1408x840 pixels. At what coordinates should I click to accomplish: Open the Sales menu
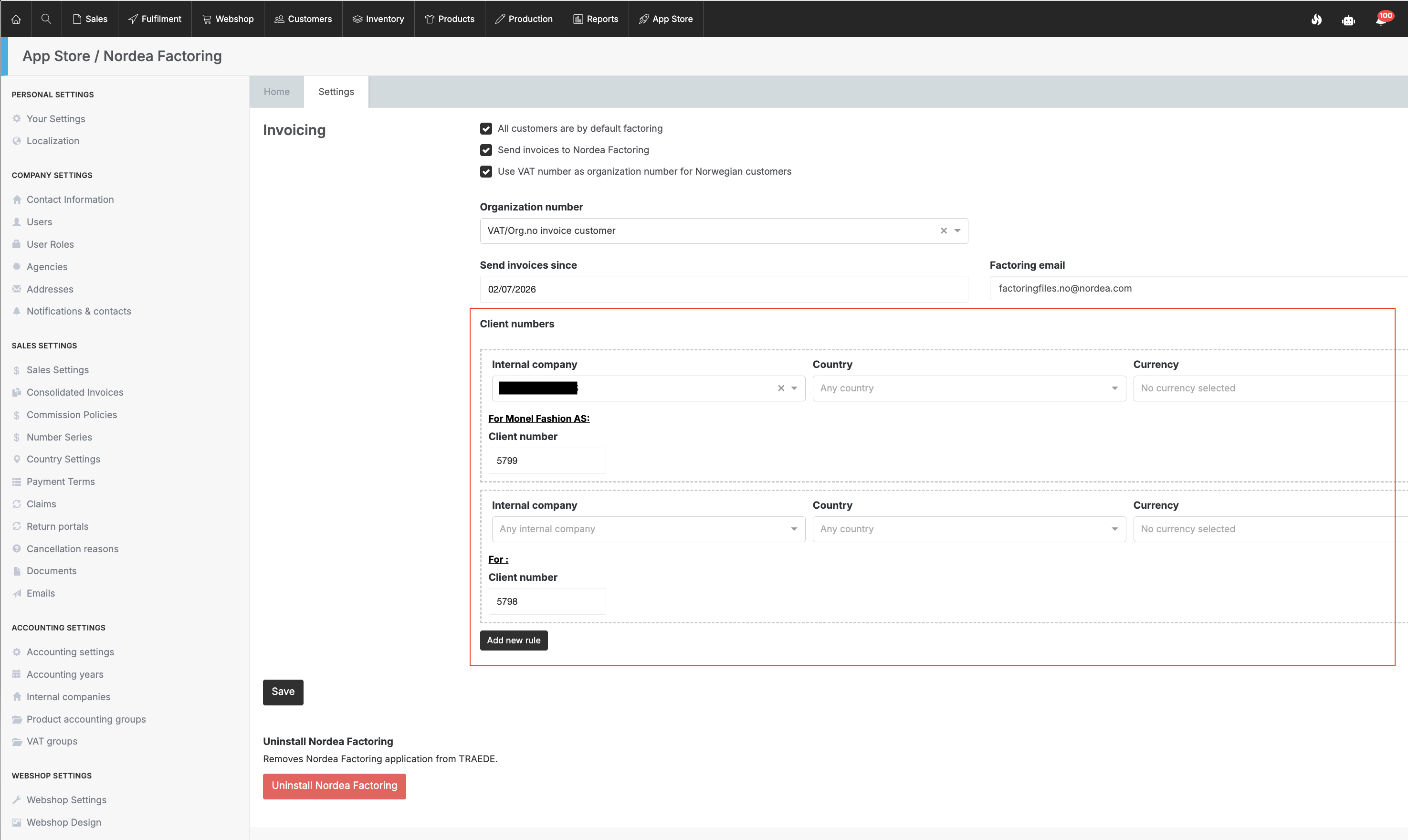[x=90, y=19]
